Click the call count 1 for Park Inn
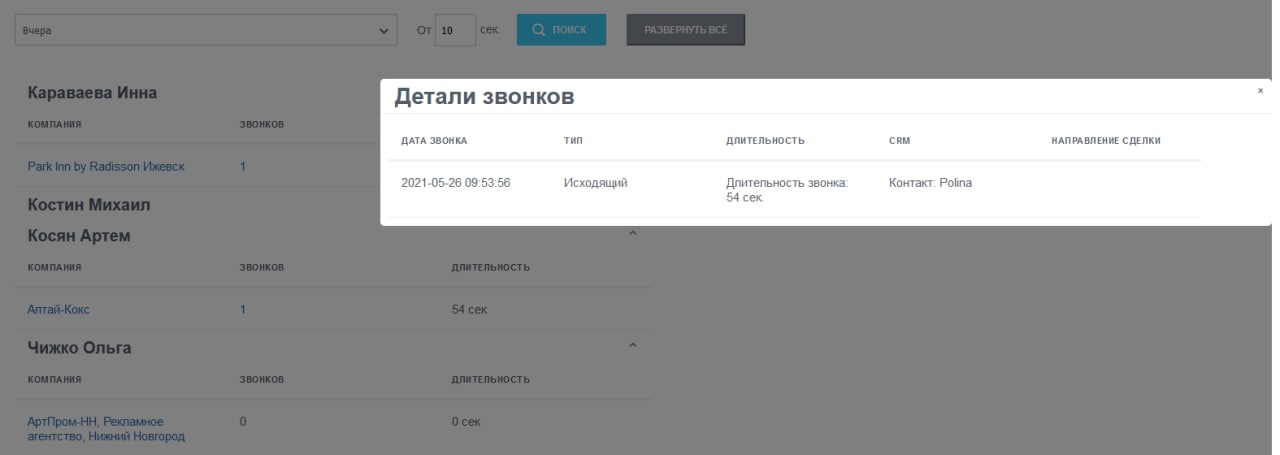1280x455 pixels. (x=243, y=167)
